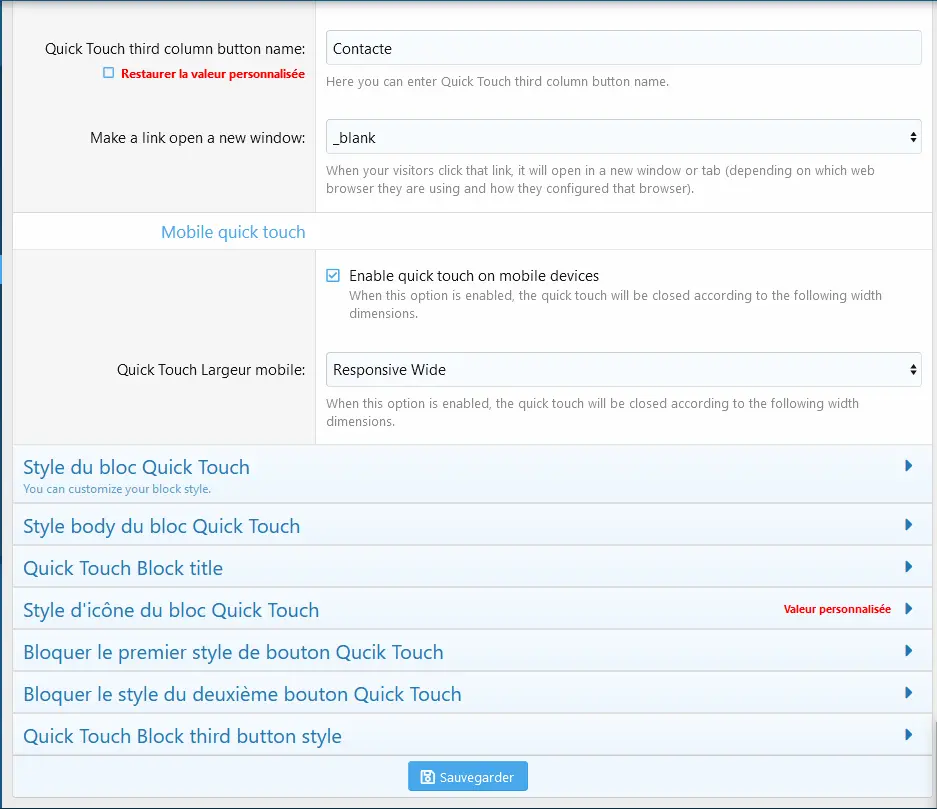Open the Mobile quick touch tab heading
Image resolution: width=937 pixels, height=809 pixels.
(x=233, y=232)
